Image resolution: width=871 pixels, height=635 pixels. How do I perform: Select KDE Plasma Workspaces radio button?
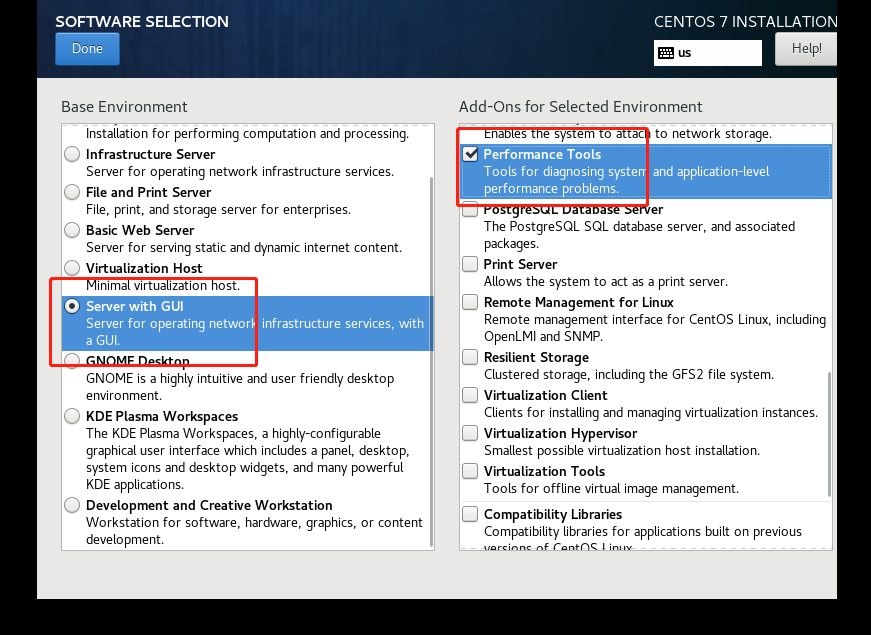[72, 416]
